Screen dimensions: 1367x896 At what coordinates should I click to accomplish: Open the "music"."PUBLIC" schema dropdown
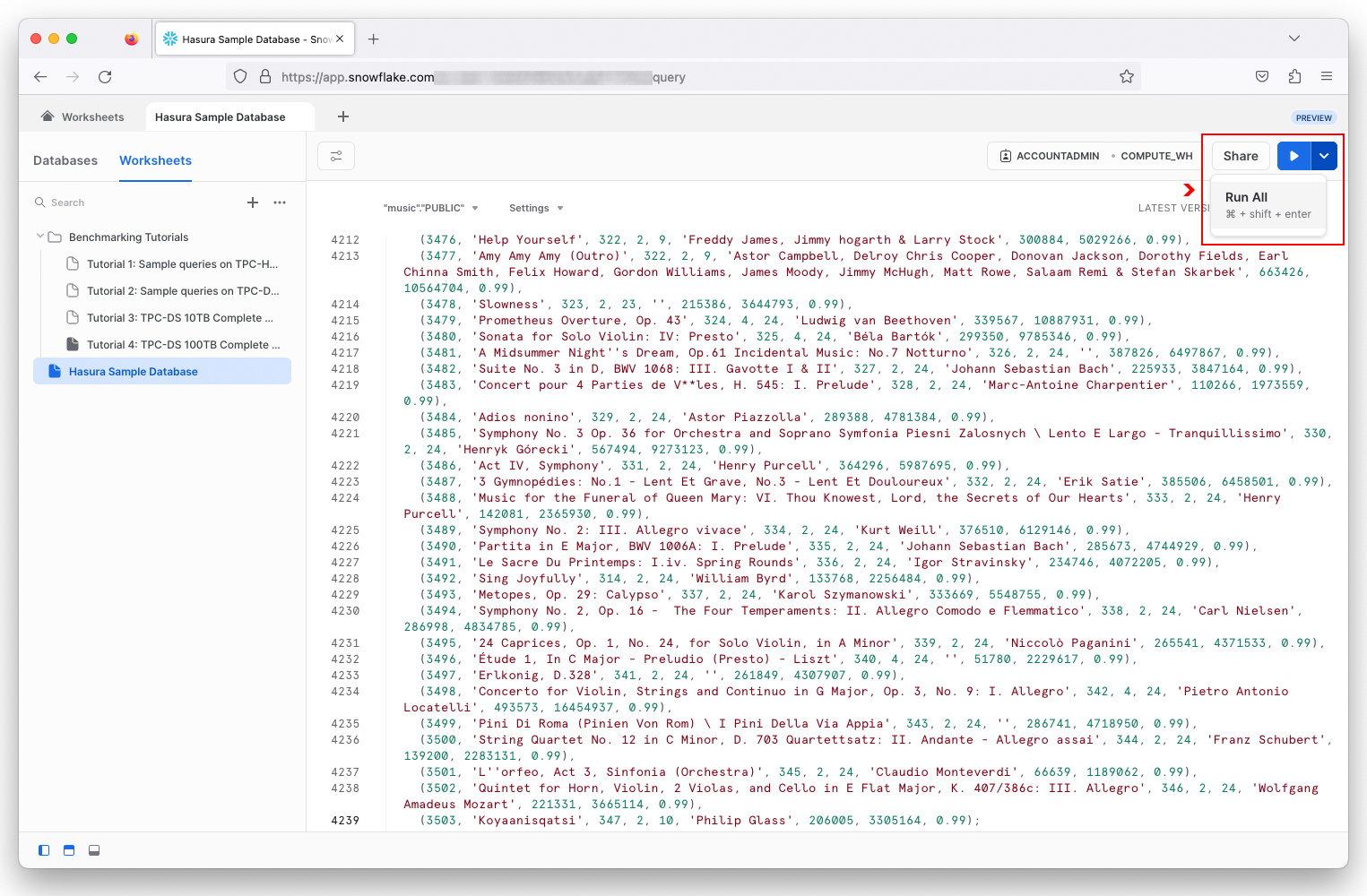(x=433, y=207)
